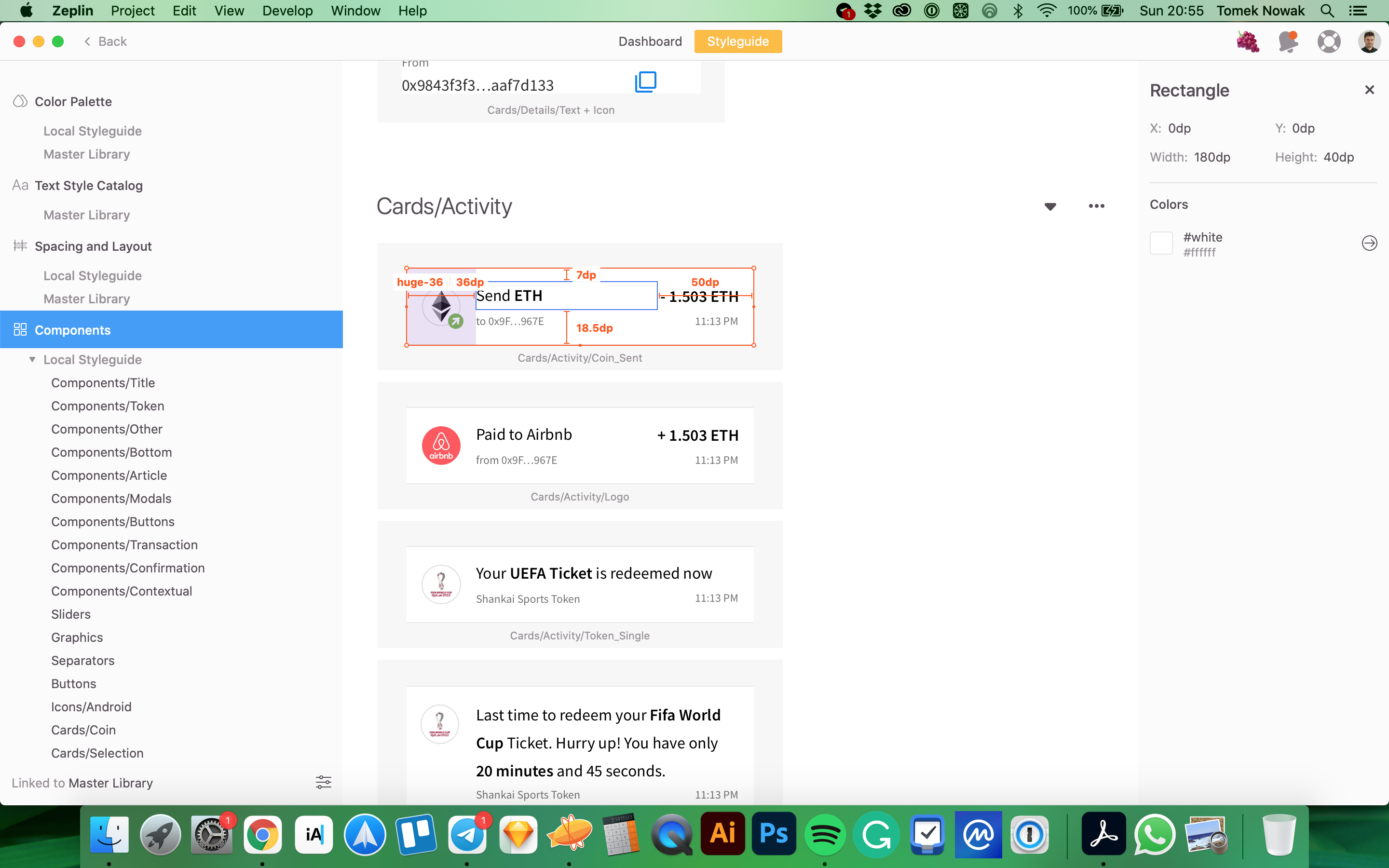This screenshot has height=868, width=1389.
Task: Click the Linked to Master Library link
Action: point(82,783)
